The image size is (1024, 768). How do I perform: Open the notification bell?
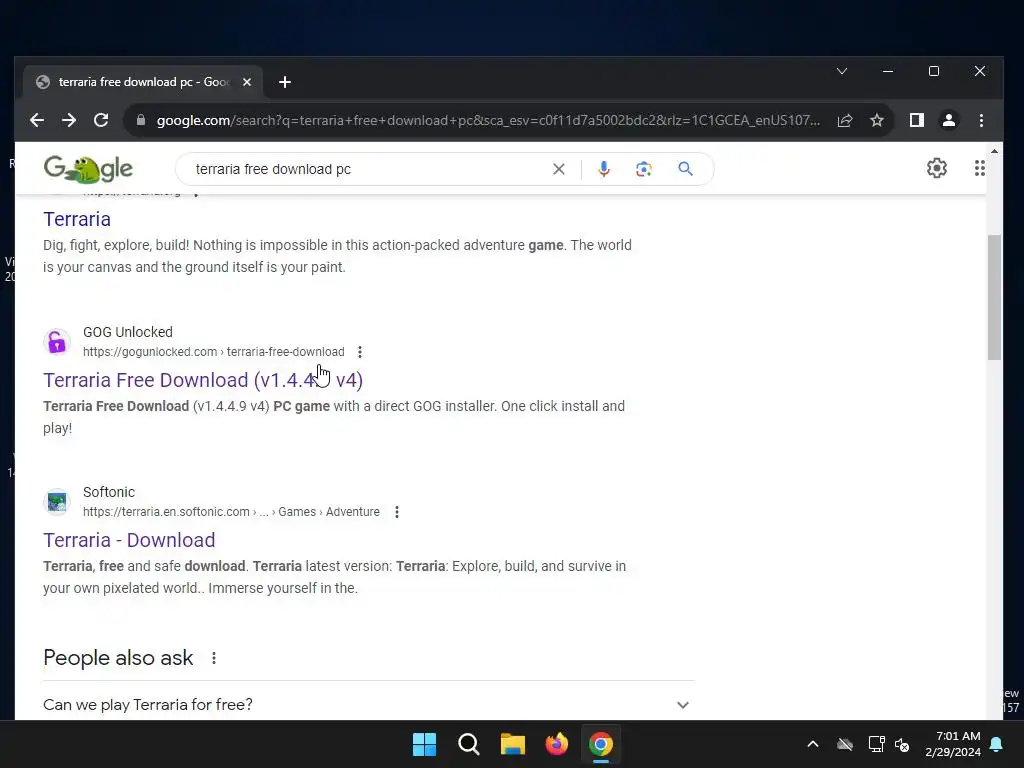coord(997,744)
